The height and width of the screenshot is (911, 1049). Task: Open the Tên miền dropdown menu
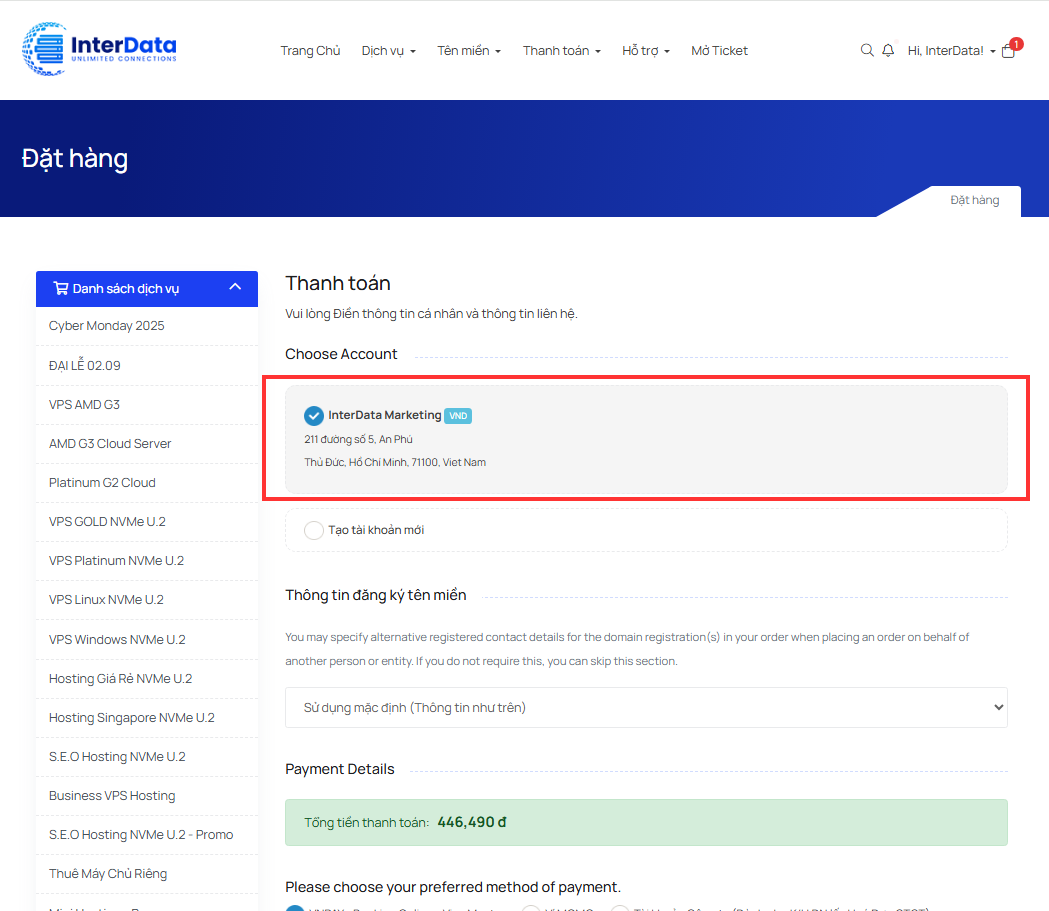click(x=469, y=51)
